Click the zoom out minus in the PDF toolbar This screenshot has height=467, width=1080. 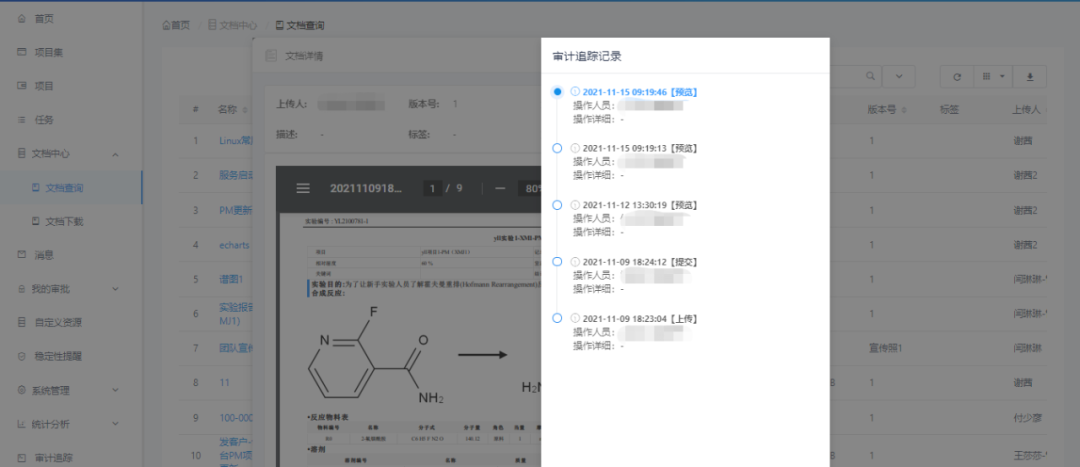pyautogui.click(x=501, y=188)
